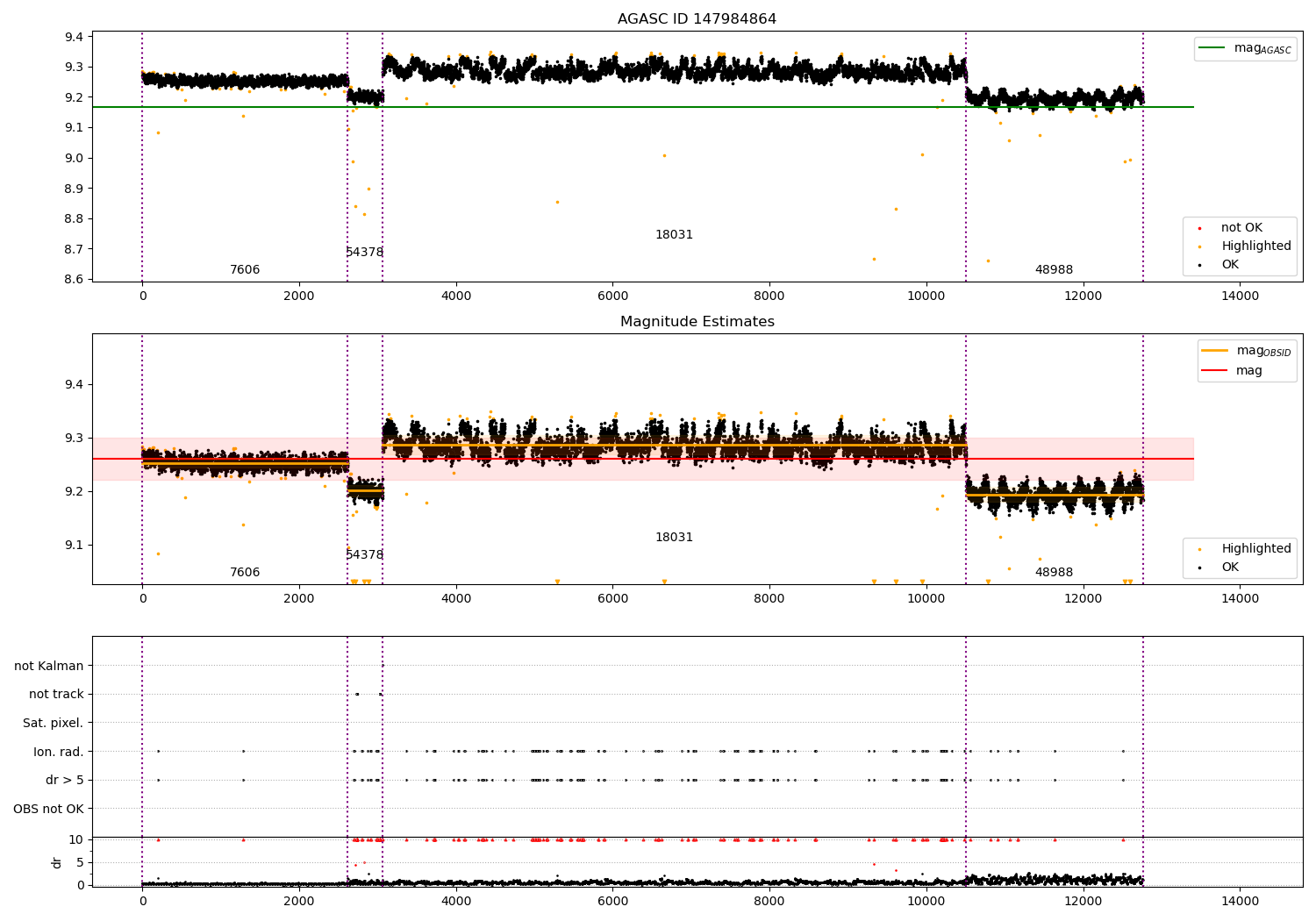Screen dimensions: 1316x921
Task: Click the rotated 'dr' axis label
Action: coord(57,862)
